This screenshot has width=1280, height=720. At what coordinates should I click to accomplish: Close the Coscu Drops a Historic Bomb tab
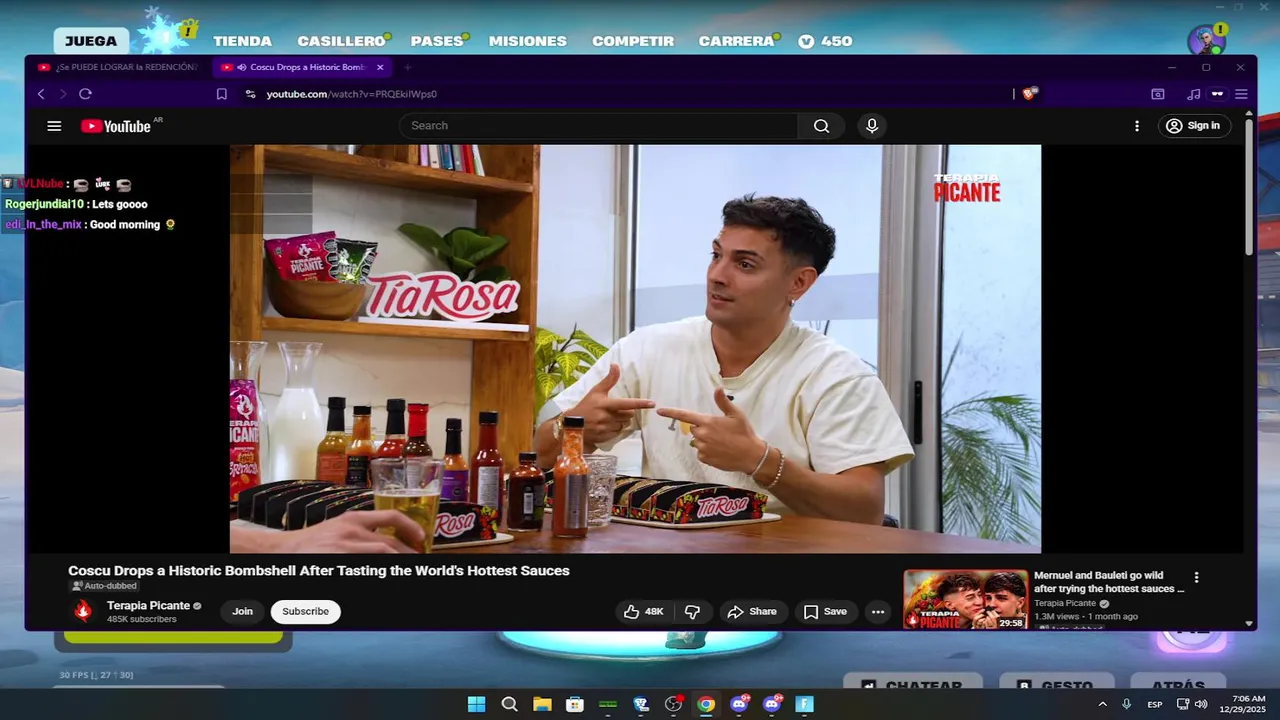380,67
